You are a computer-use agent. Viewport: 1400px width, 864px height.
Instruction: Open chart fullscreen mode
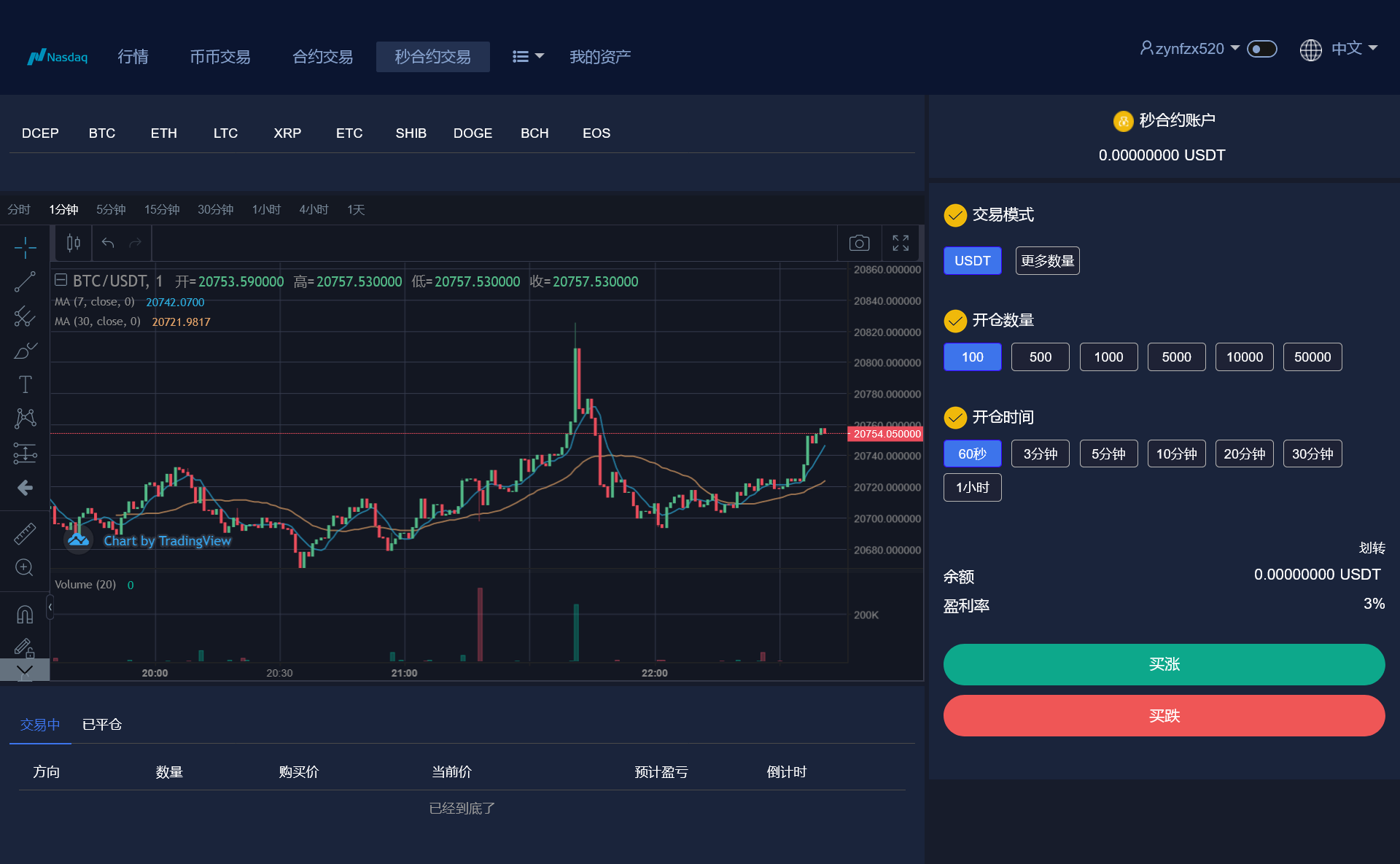click(x=901, y=243)
